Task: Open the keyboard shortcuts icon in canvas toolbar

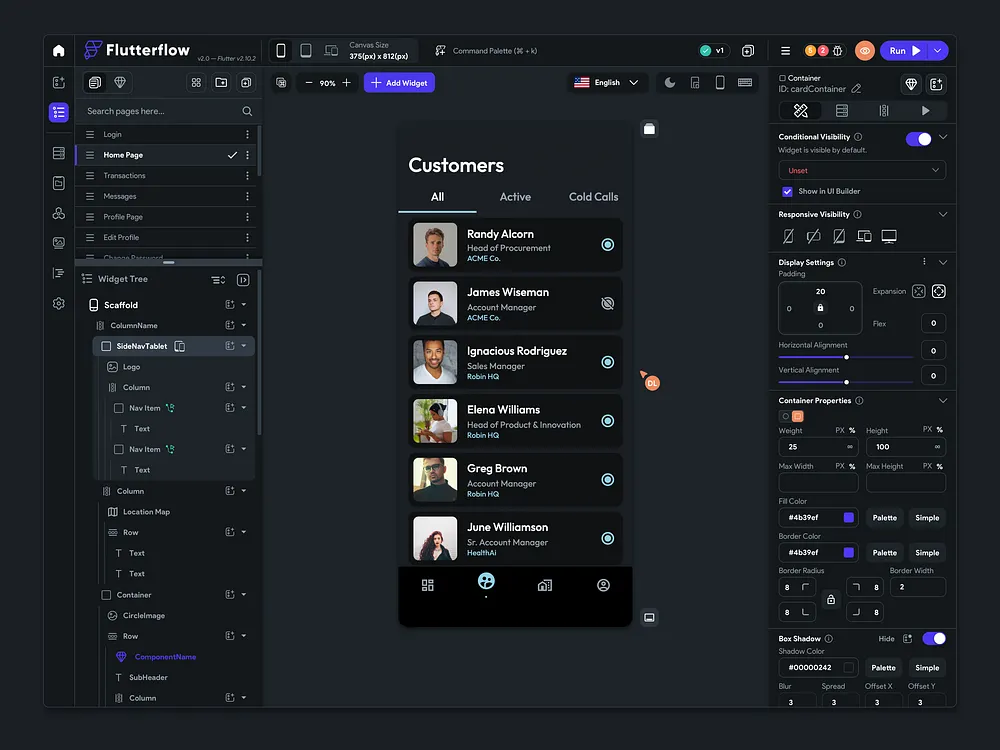Action: pyautogui.click(x=745, y=81)
